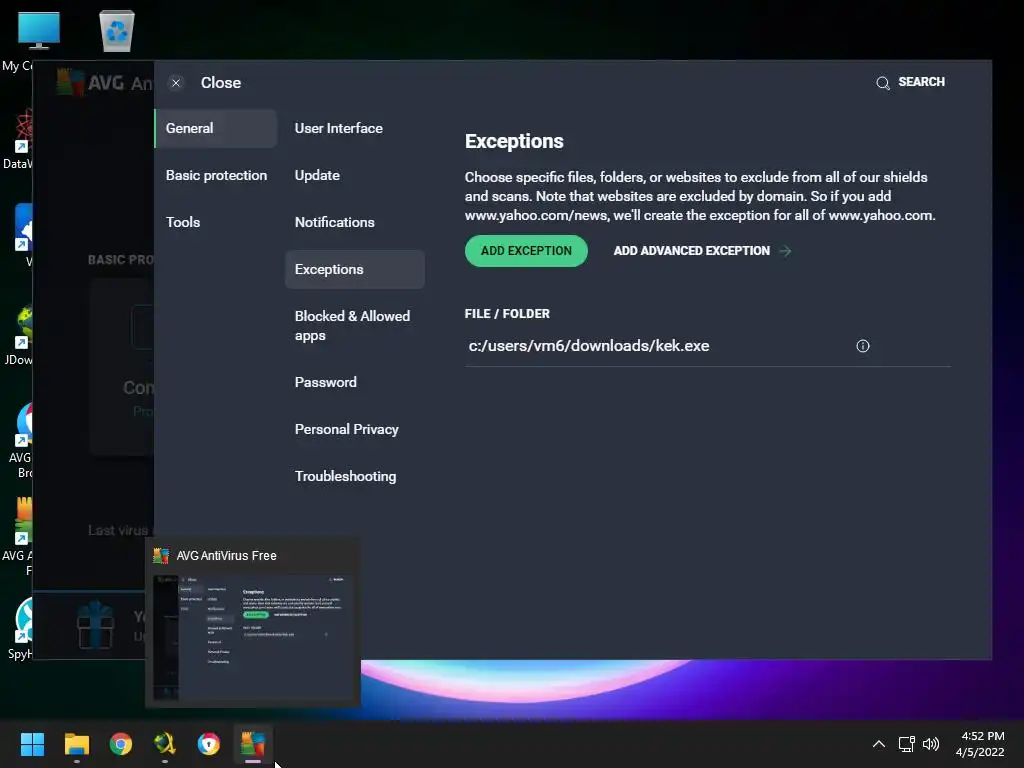Launch Google Chrome from taskbar

point(121,744)
